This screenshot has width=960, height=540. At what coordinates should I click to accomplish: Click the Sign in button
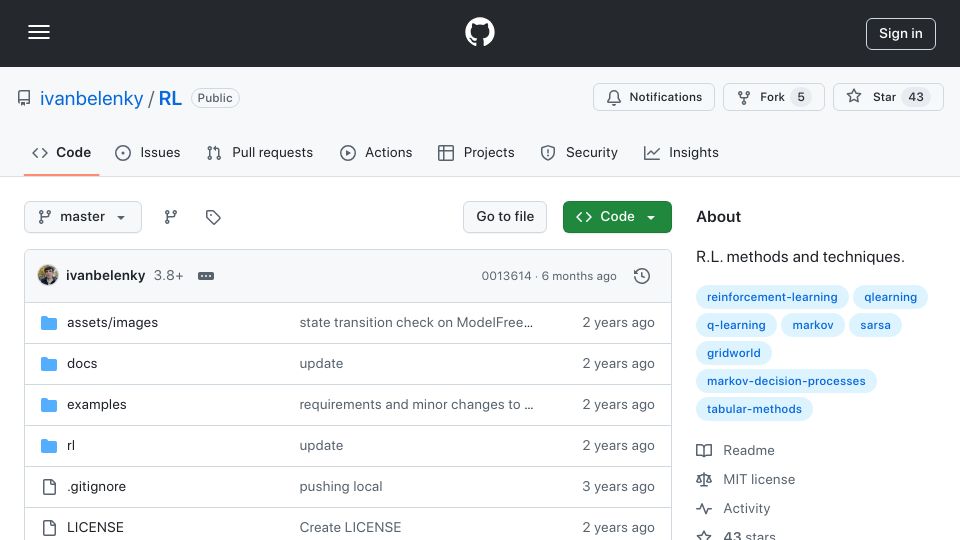[x=901, y=34]
